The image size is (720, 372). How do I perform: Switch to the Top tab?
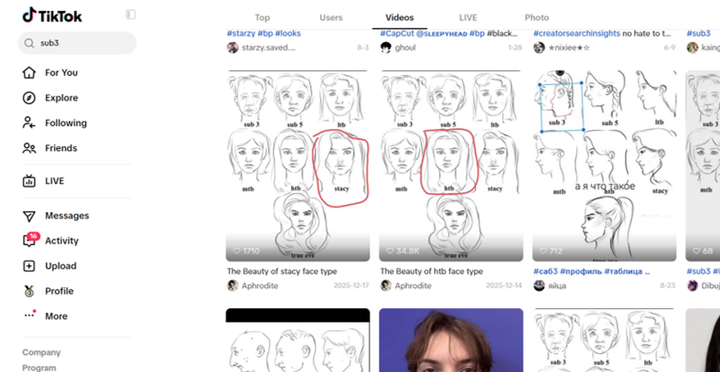262,17
